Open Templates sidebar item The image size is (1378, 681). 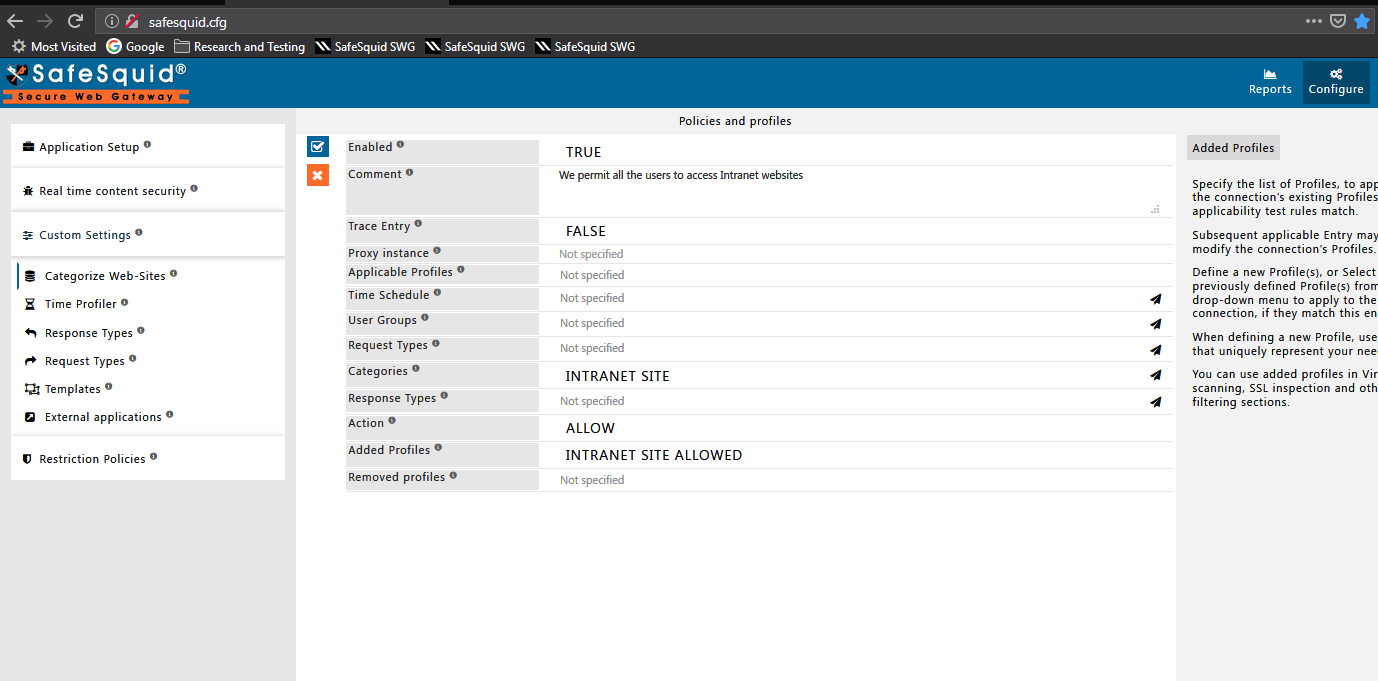pos(73,389)
